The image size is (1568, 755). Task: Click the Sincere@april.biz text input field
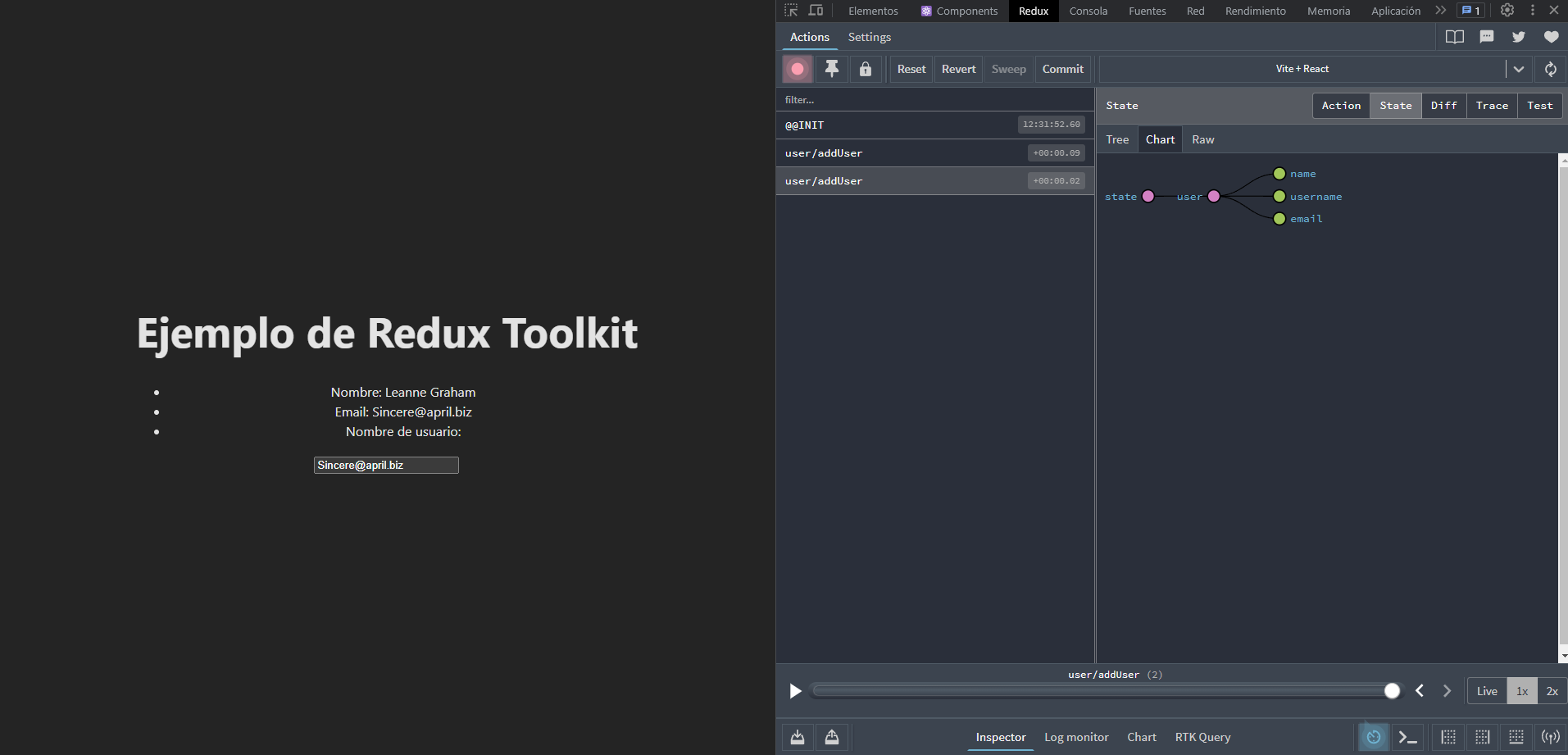click(386, 466)
